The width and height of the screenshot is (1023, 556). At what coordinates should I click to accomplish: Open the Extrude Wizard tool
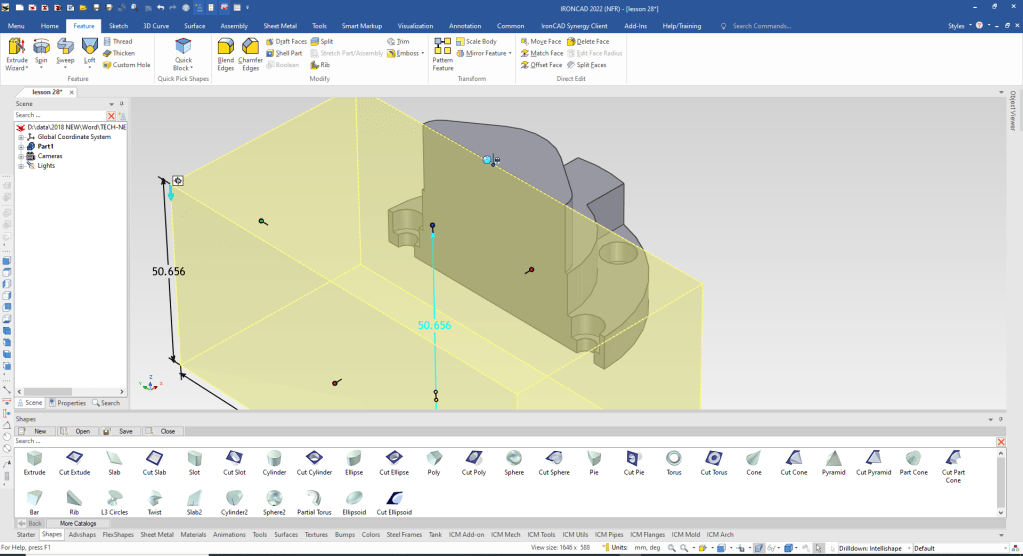click(17, 53)
